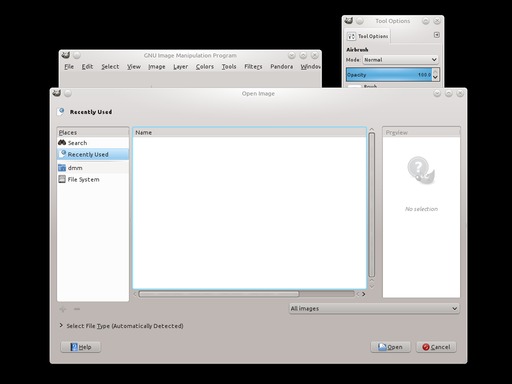Open the Edit menu
Screen dimensions: 512x384
click(87, 67)
